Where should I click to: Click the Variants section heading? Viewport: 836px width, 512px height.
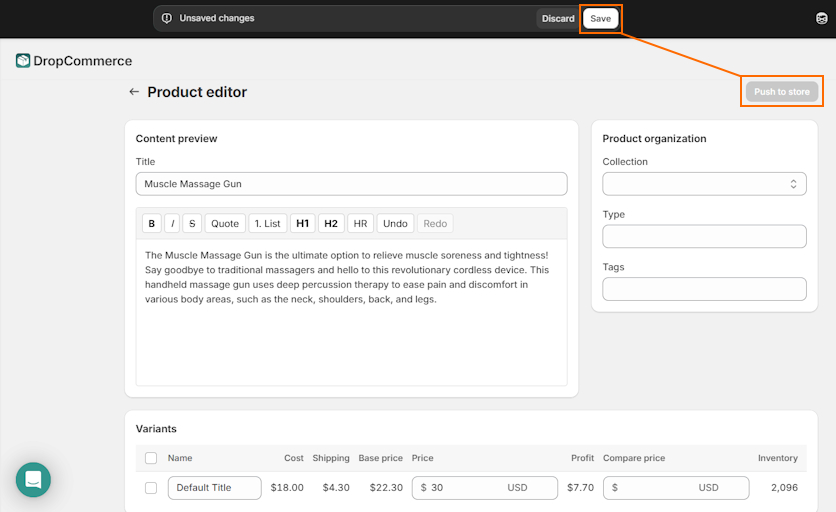pyautogui.click(x=156, y=429)
